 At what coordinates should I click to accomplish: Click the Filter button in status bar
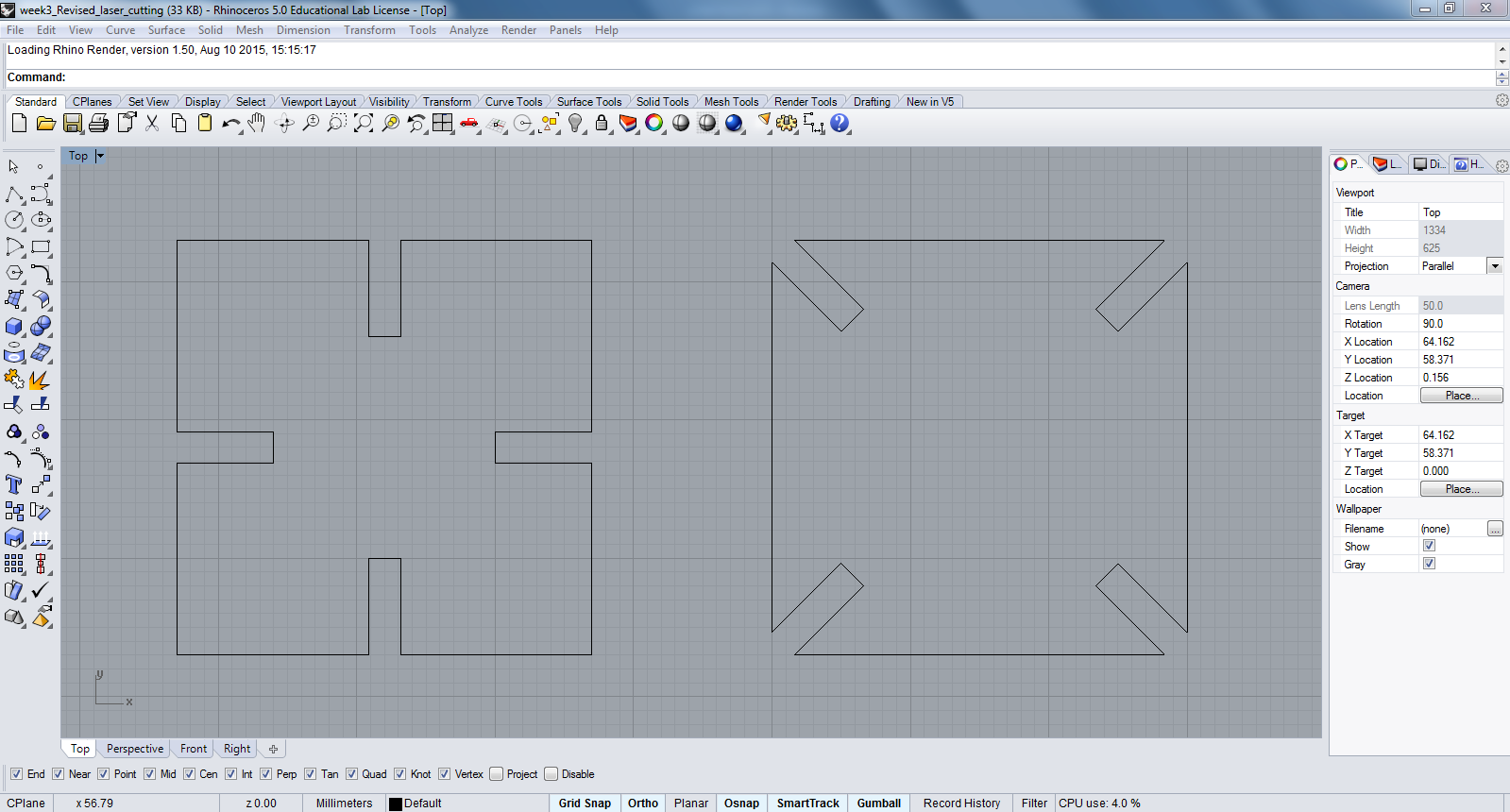tap(1034, 804)
